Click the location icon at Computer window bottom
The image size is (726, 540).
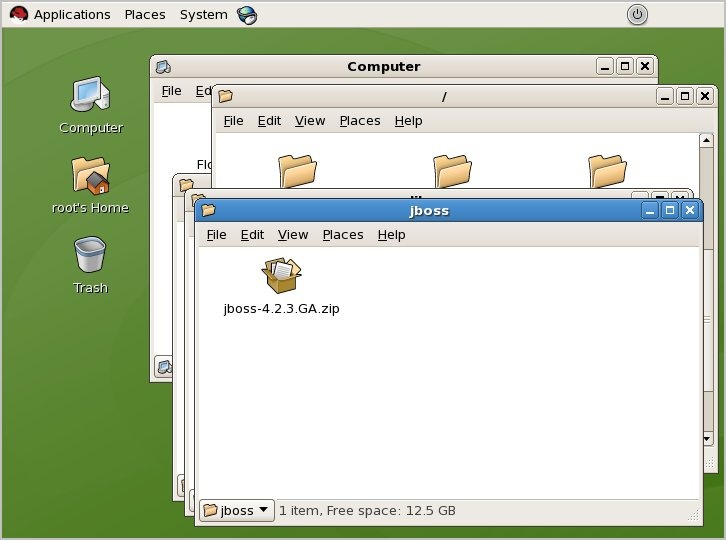tap(163, 367)
